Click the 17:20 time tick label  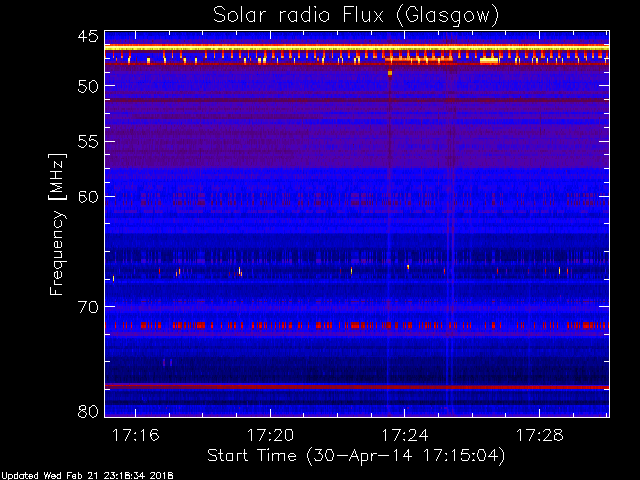tap(270, 435)
